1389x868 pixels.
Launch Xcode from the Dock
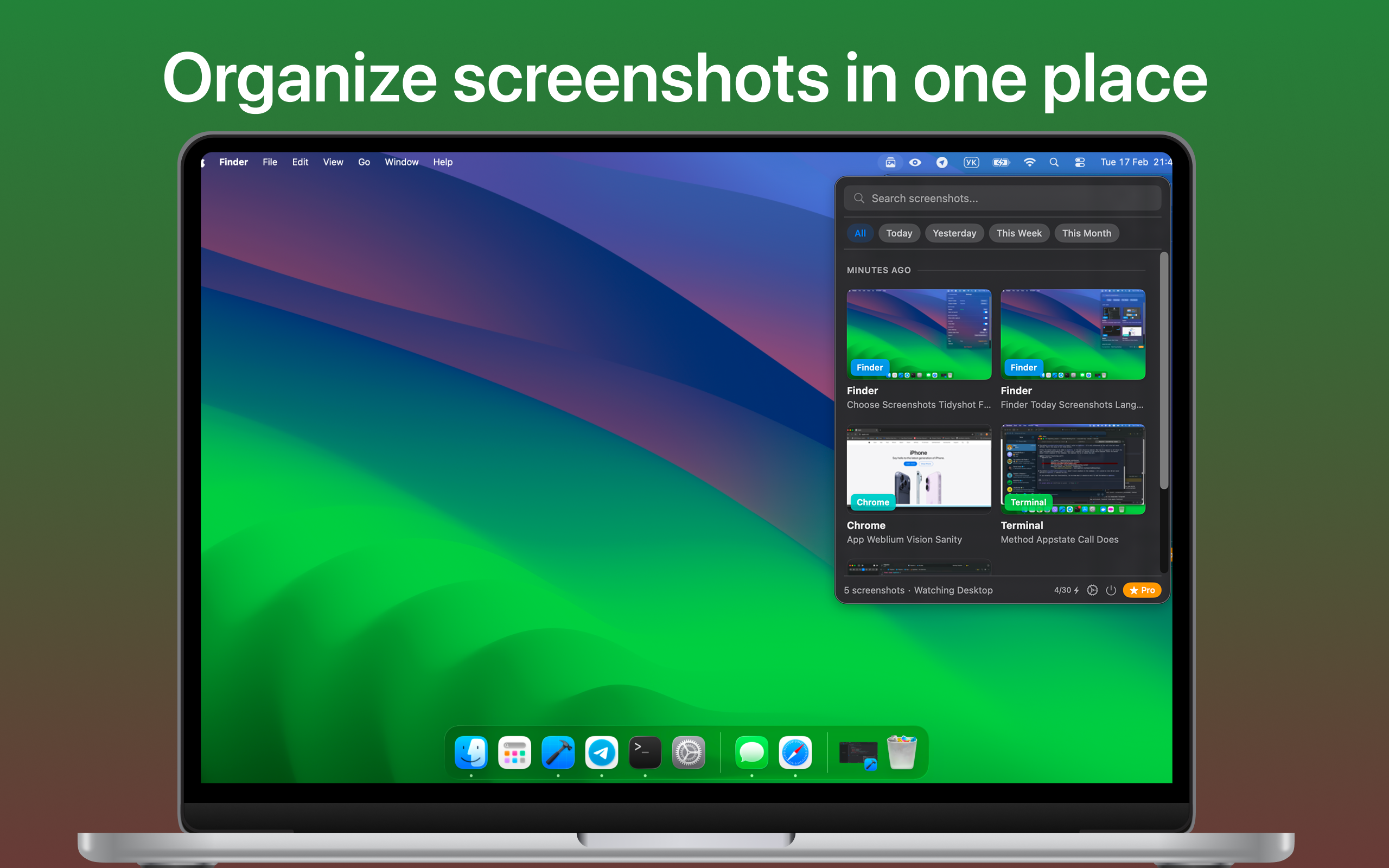point(558,752)
